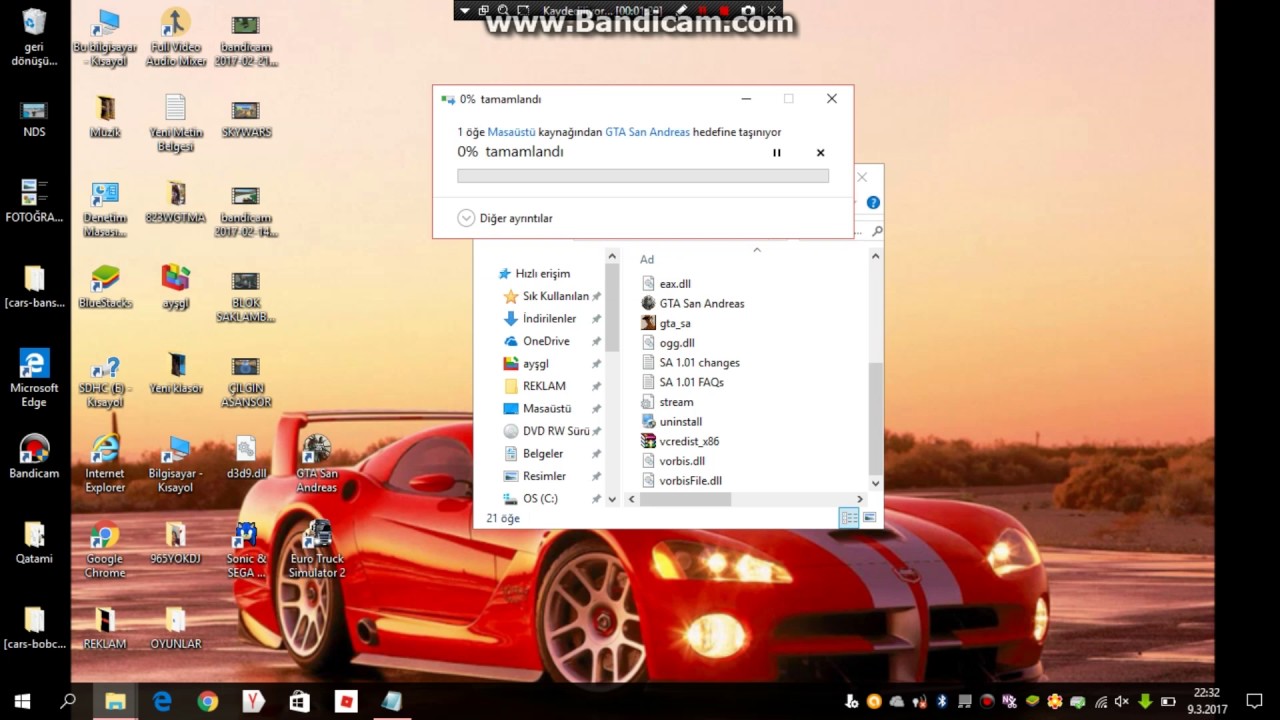
Task: Select gta_sa file in list
Action: tap(666, 323)
